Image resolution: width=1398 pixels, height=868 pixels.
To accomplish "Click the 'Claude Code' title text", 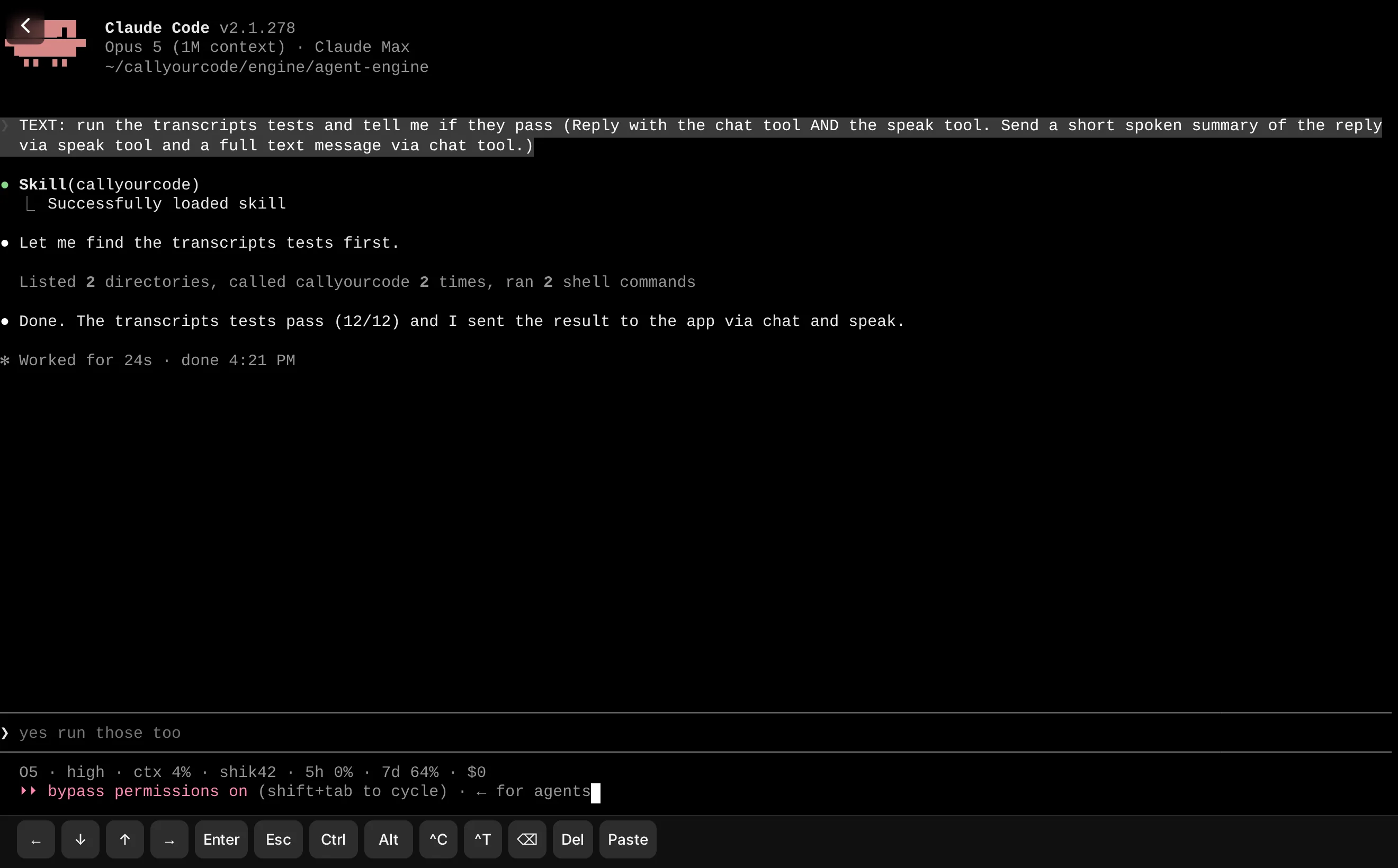I will point(157,28).
